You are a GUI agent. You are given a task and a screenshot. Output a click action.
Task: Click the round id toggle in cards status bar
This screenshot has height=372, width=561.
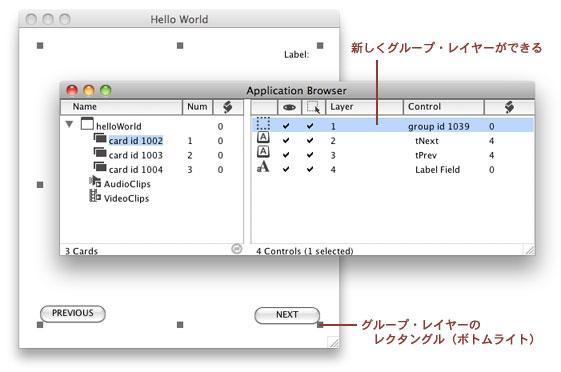[x=236, y=249]
